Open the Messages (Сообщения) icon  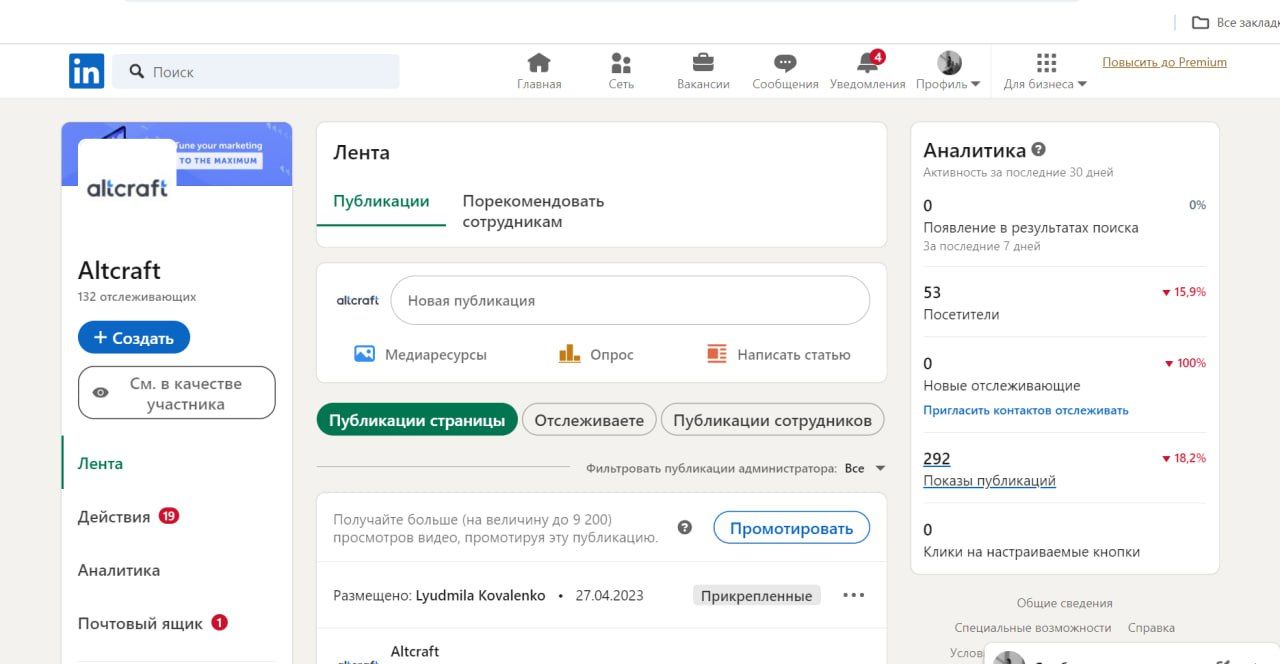[x=785, y=64]
